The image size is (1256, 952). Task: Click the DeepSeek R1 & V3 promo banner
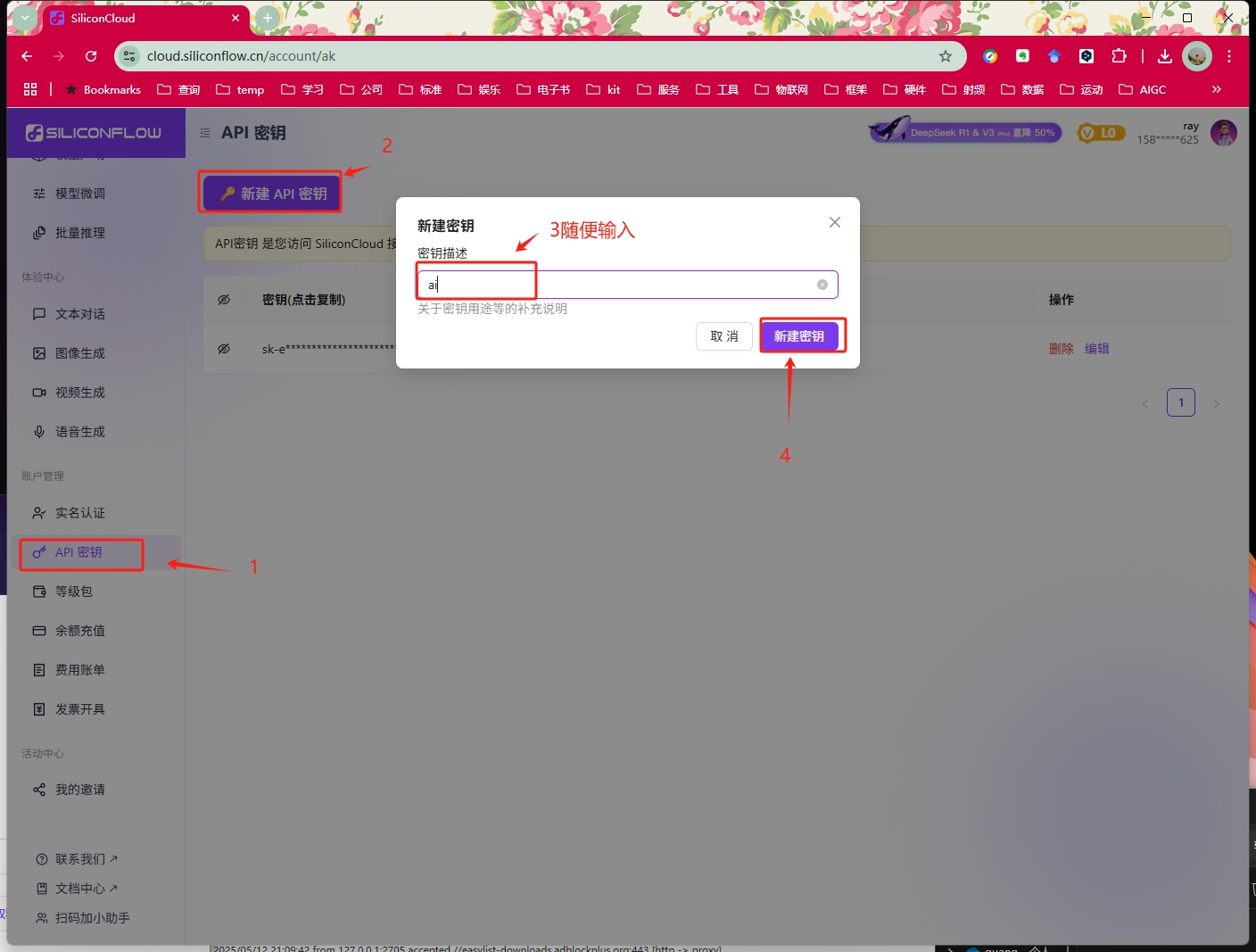(x=965, y=132)
